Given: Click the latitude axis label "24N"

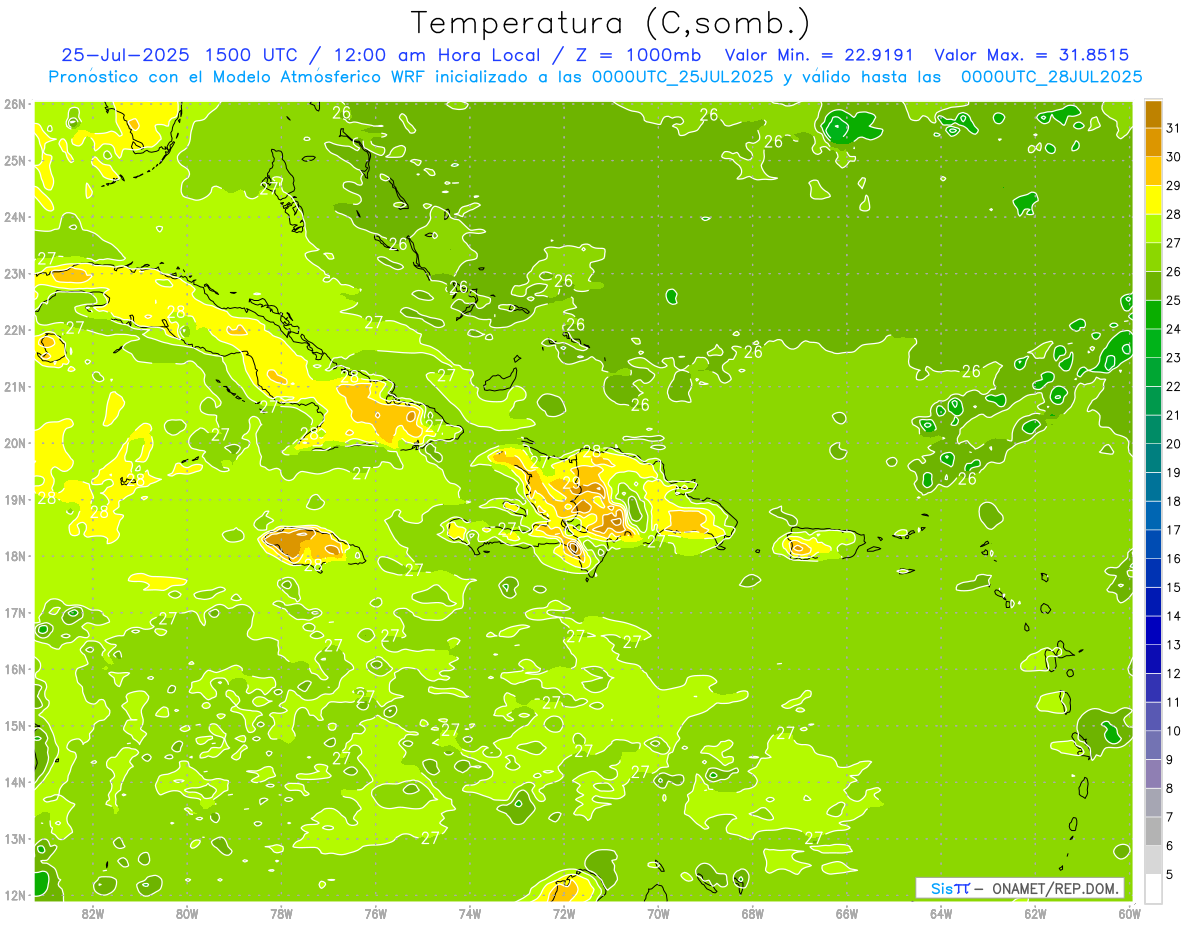Looking at the screenshot, I should coord(15,217).
